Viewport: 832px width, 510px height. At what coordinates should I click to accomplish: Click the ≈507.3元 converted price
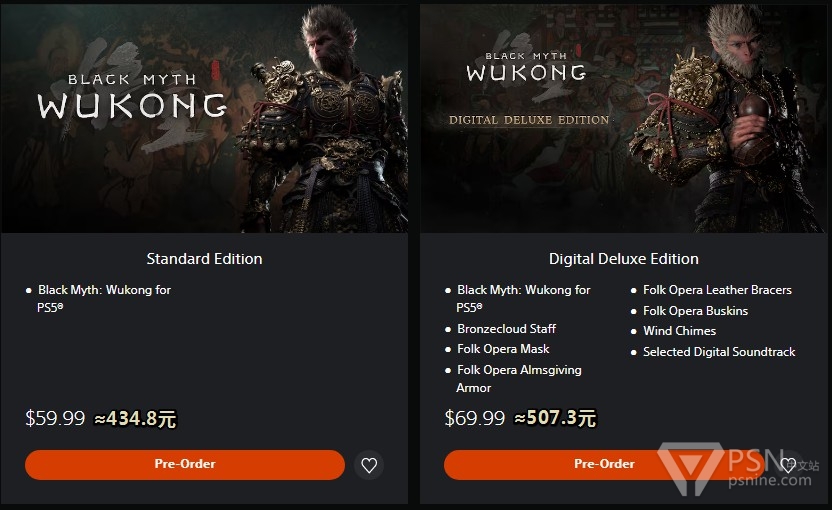555,418
